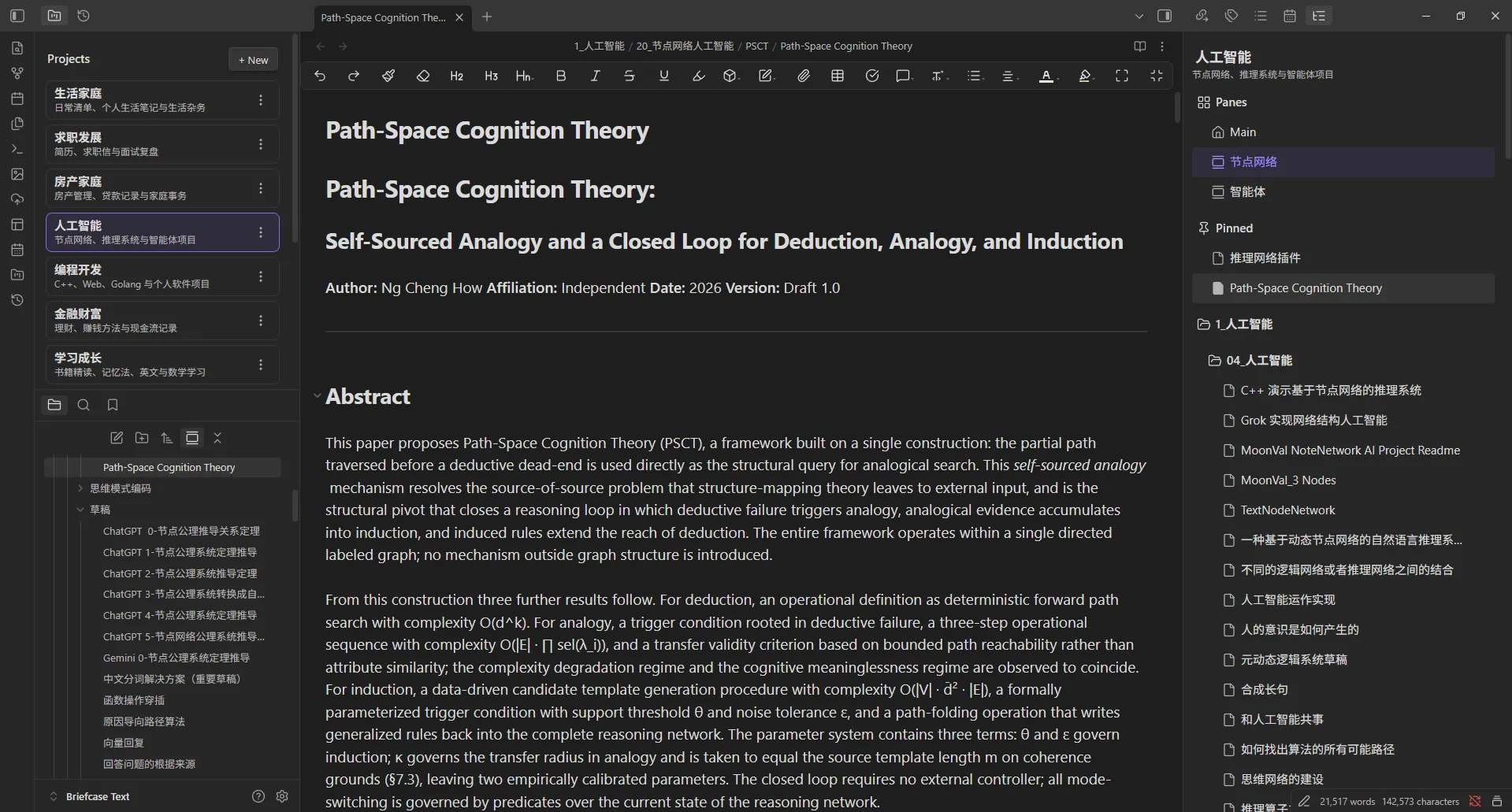1512x812 pixels.
Task: Click the image gallery icon in left rail
Action: pyautogui.click(x=17, y=174)
